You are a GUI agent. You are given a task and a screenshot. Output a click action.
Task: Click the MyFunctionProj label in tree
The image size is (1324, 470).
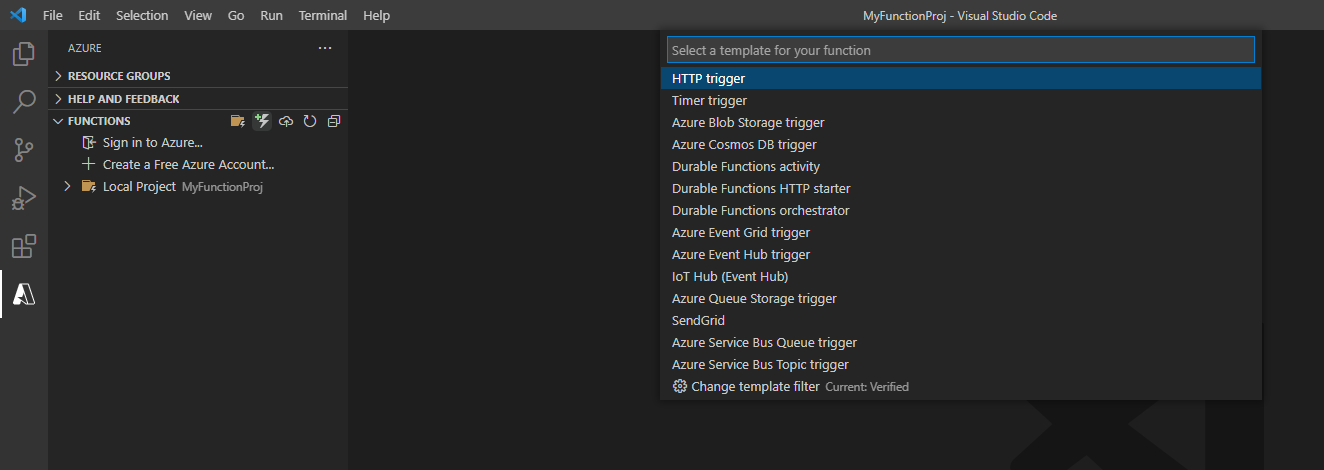[222, 187]
